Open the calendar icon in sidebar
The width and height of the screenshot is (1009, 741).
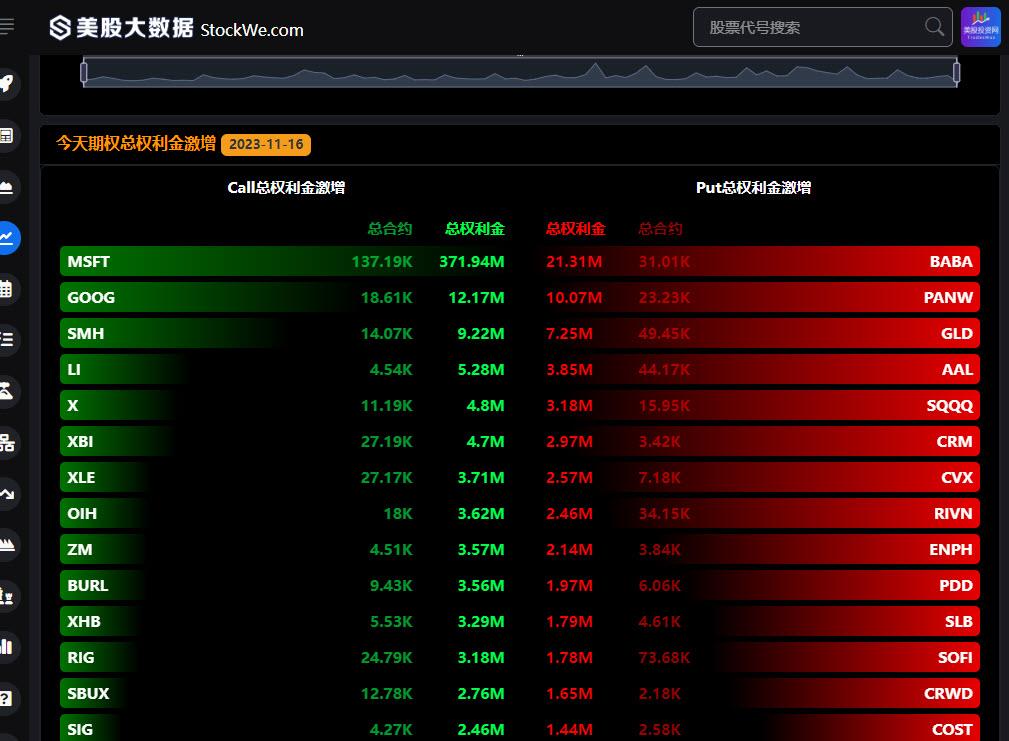(6, 289)
